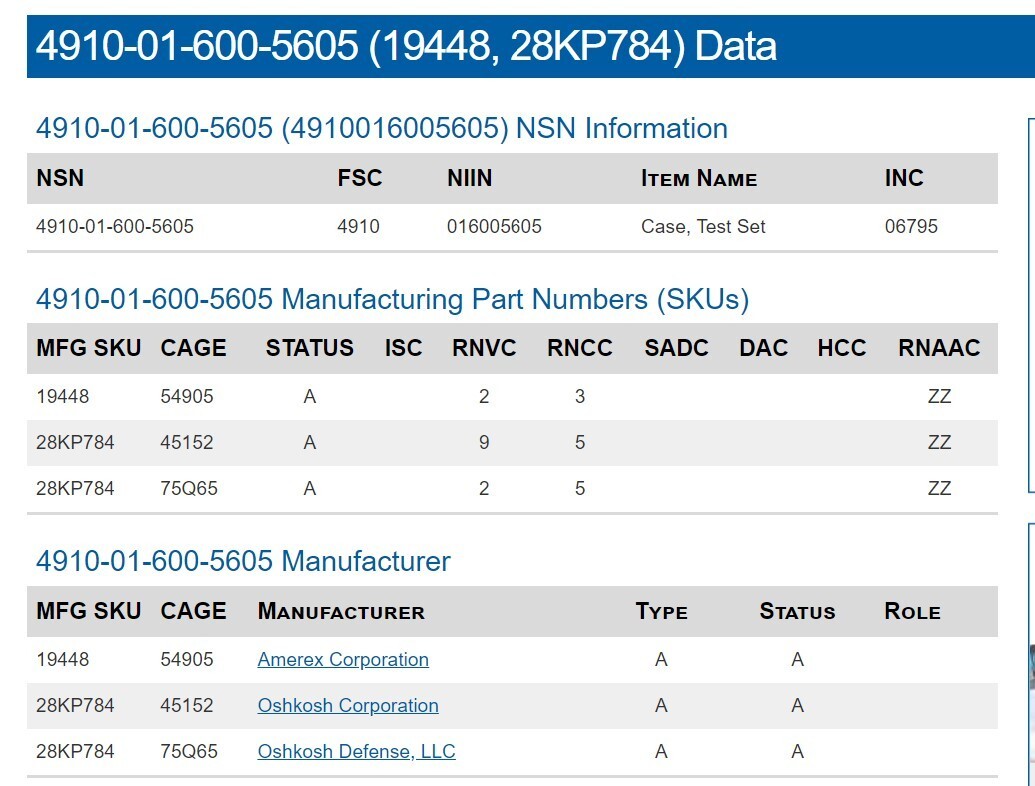Select CAGE 54905 in the Part Numbers table

187,397
